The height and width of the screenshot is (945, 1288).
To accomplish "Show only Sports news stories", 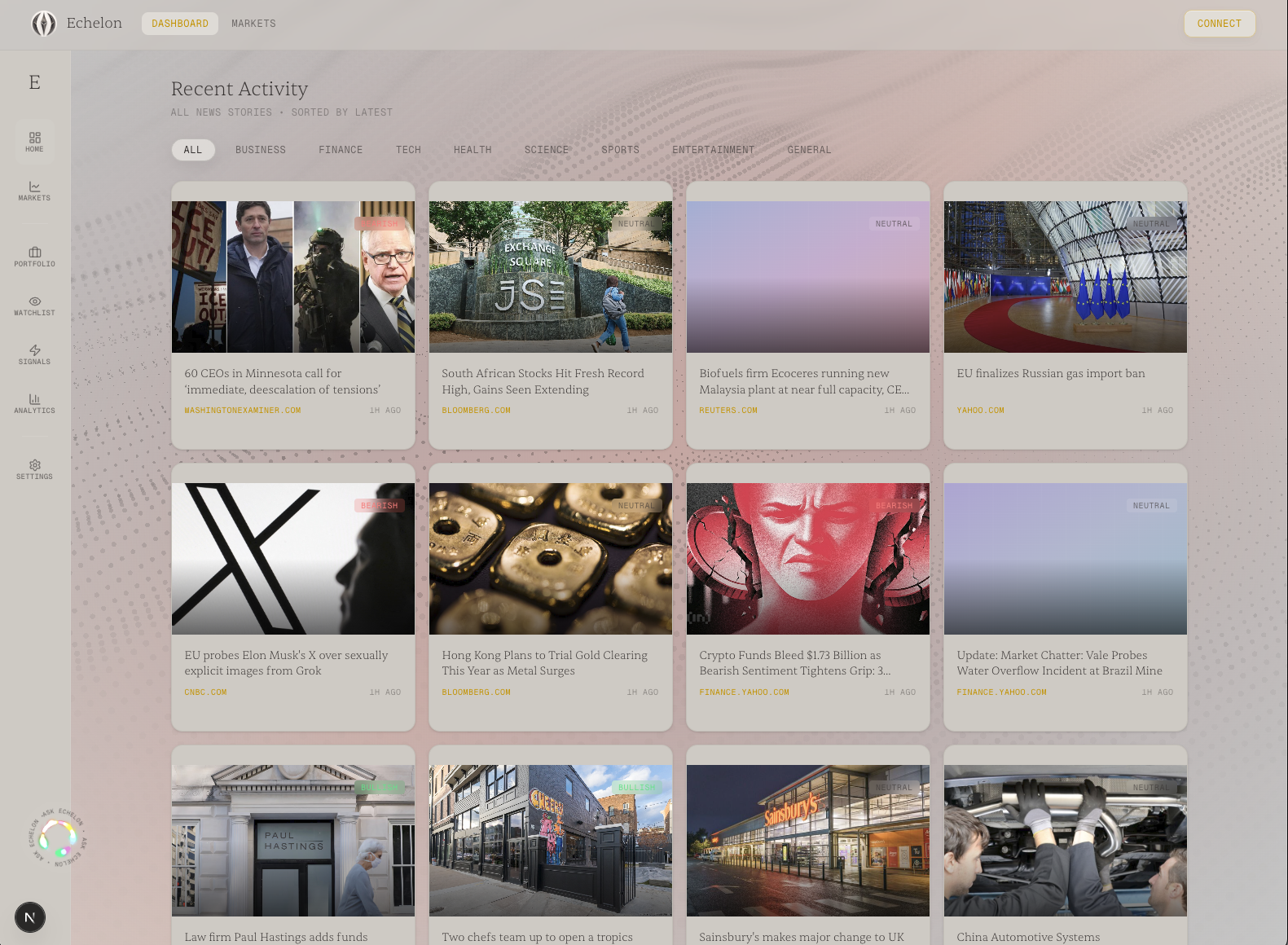I will [620, 150].
